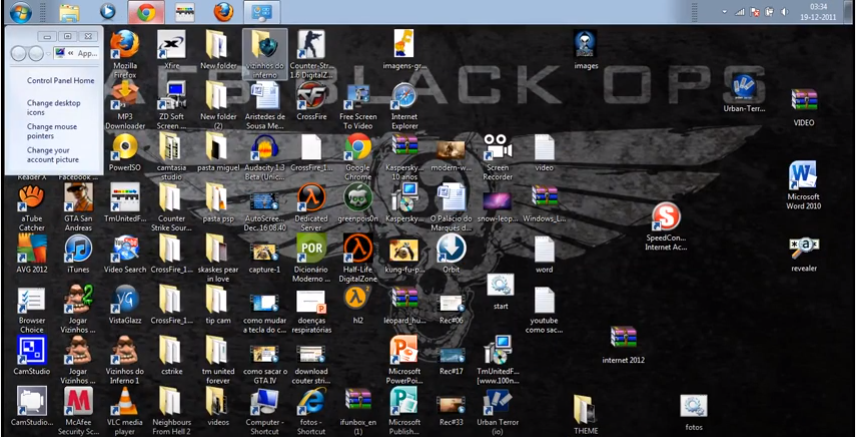The width and height of the screenshot is (856, 437).
Task: Open Change desktop icons link
Action: point(54,108)
